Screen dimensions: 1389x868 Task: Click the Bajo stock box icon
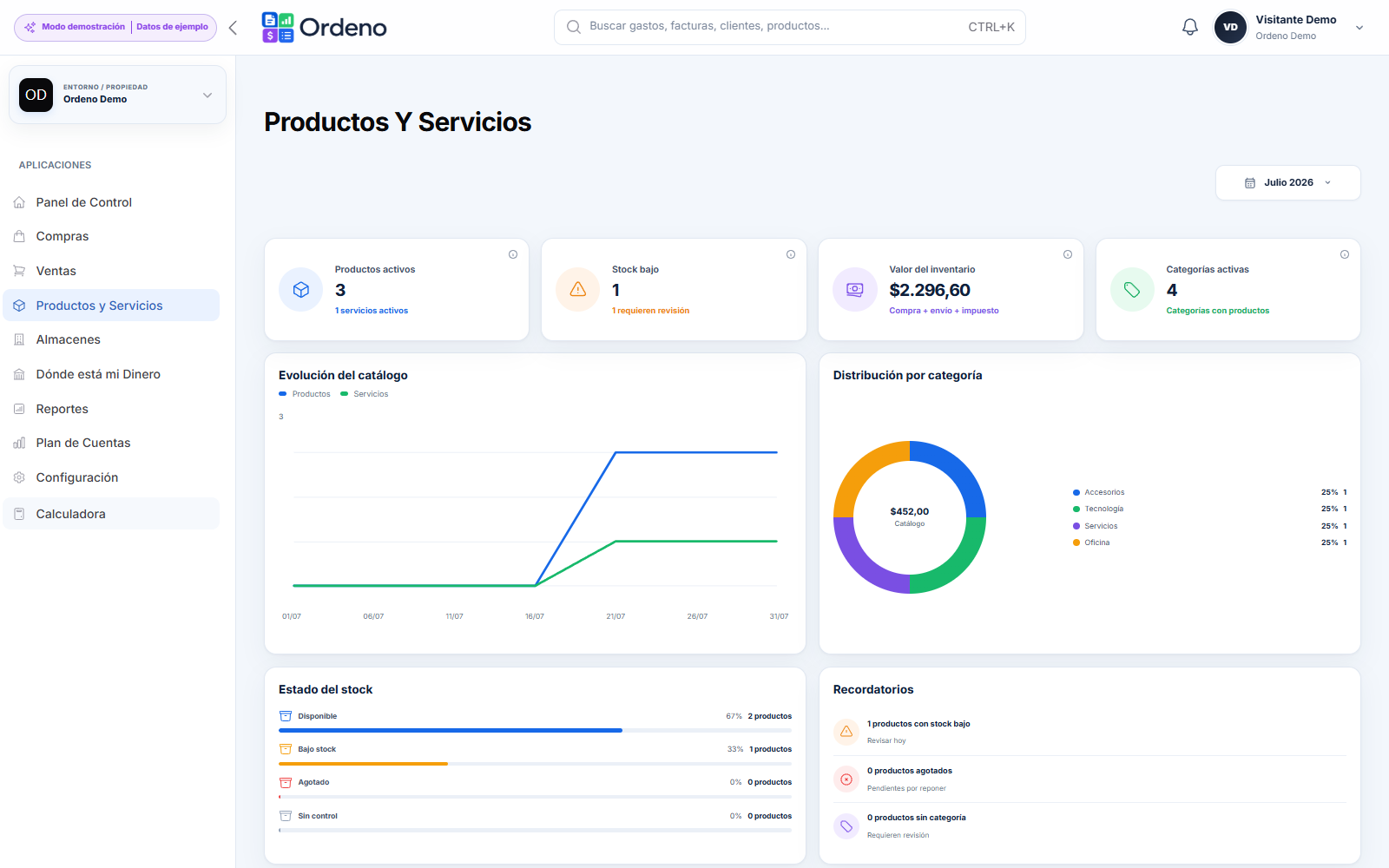286,749
